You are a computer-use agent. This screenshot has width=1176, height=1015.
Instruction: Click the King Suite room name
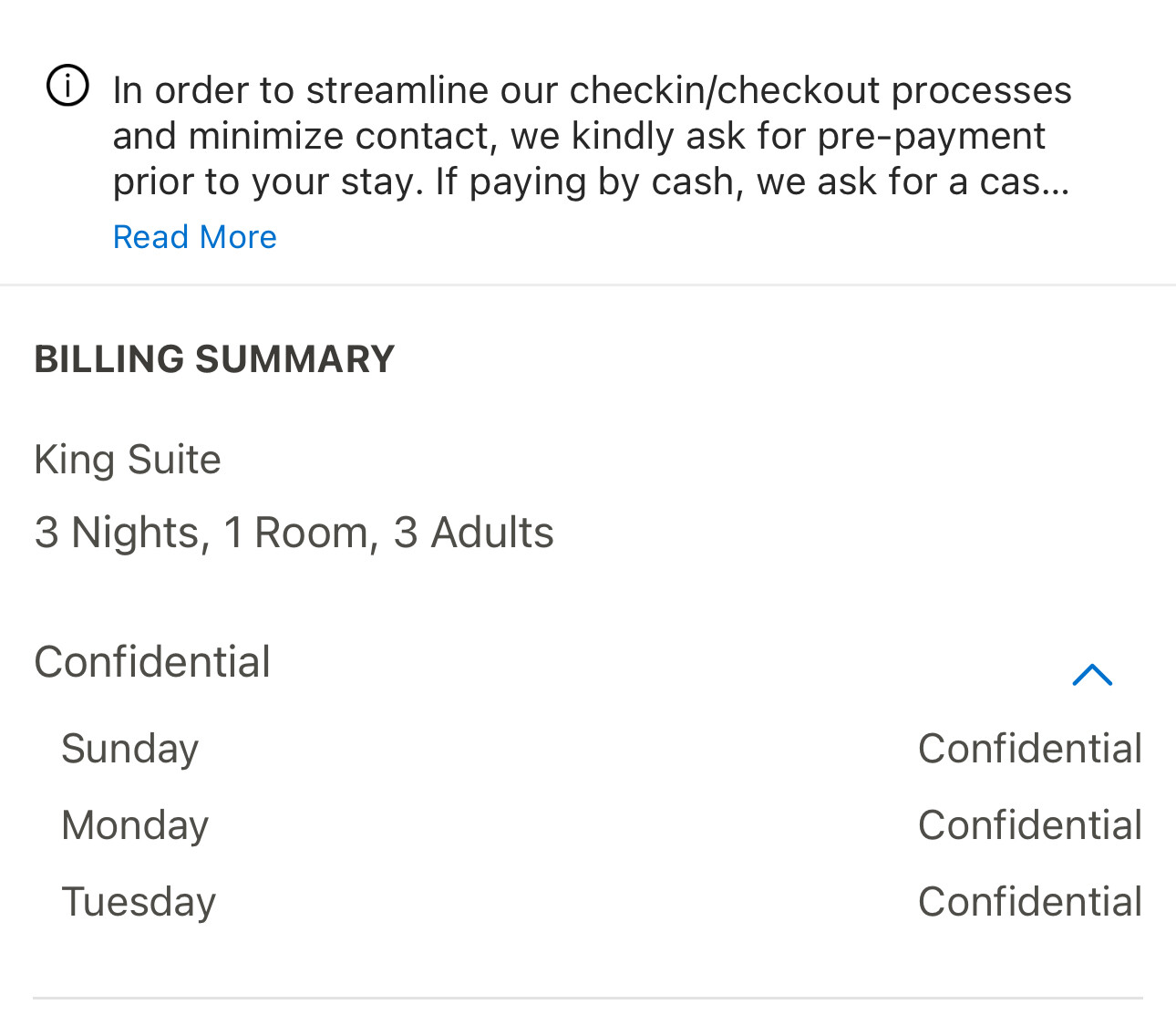point(128,460)
